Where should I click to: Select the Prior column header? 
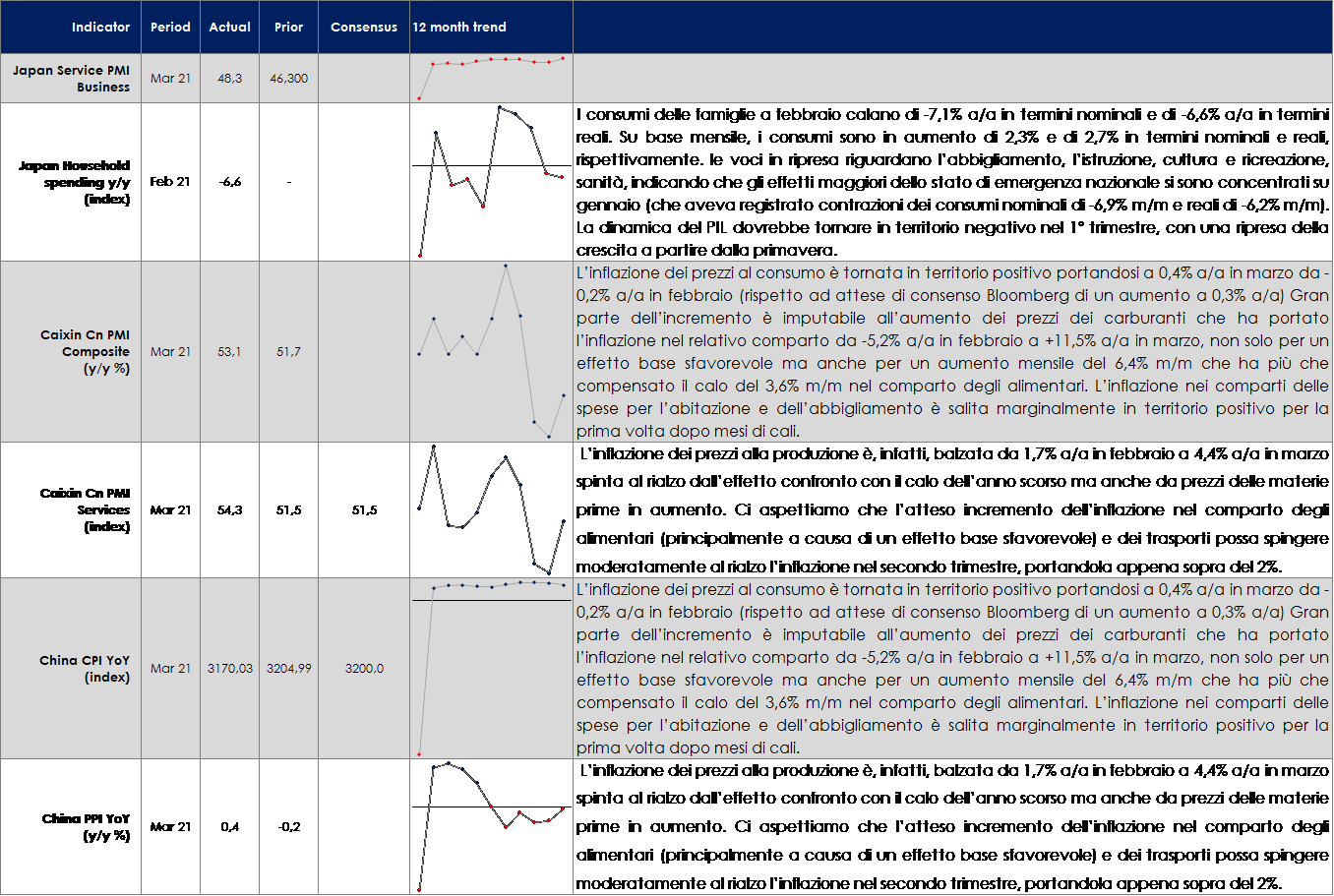(288, 27)
